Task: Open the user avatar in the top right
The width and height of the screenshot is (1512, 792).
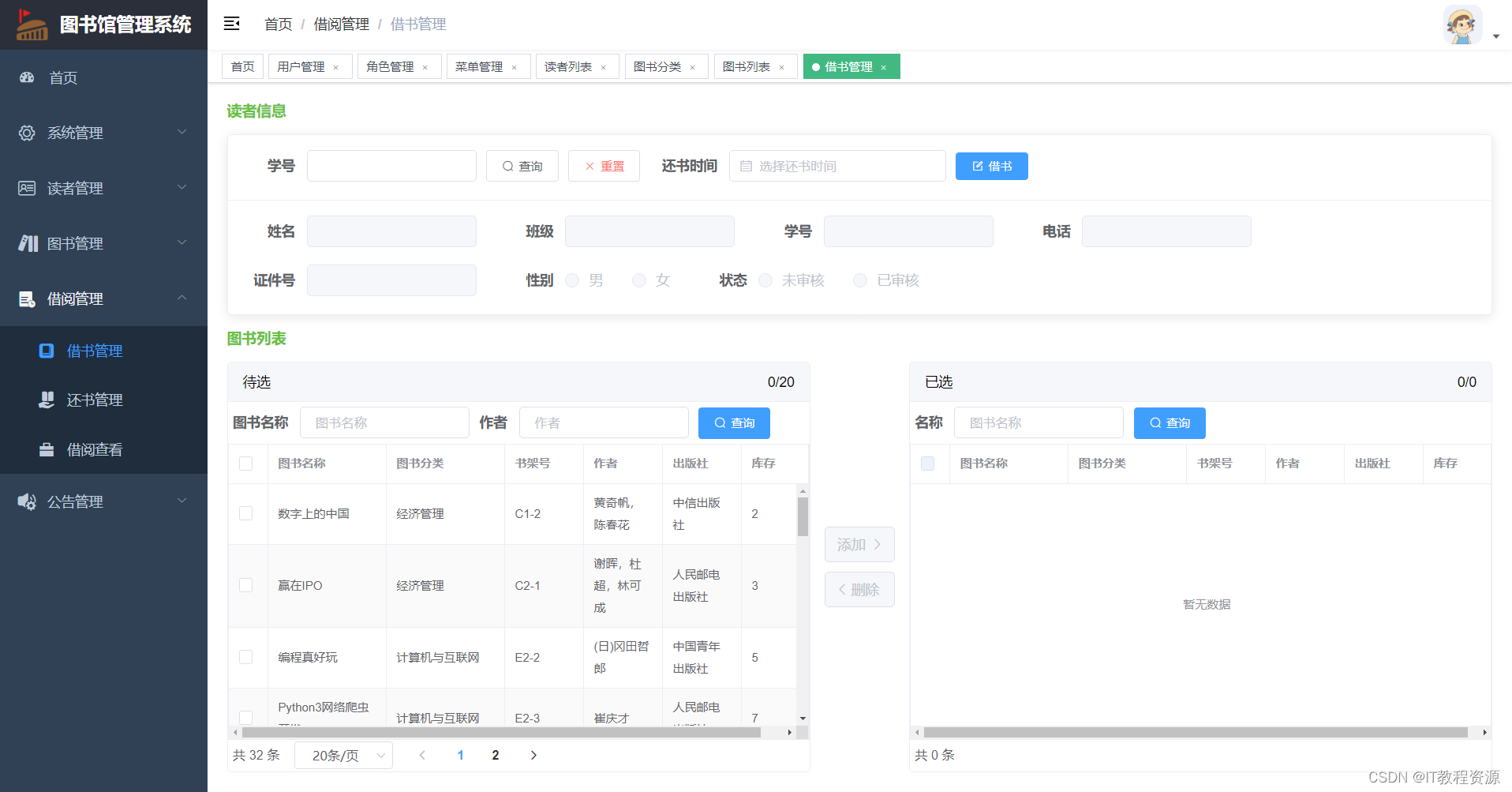Action: 1461,24
